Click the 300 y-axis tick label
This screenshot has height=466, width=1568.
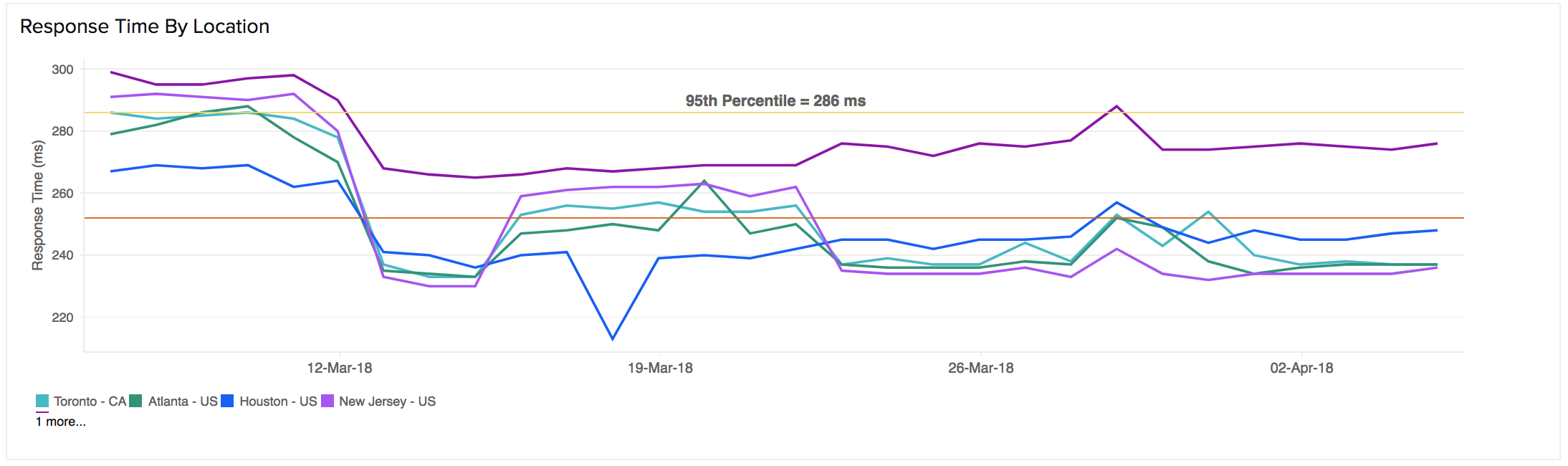tap(62, 70)
